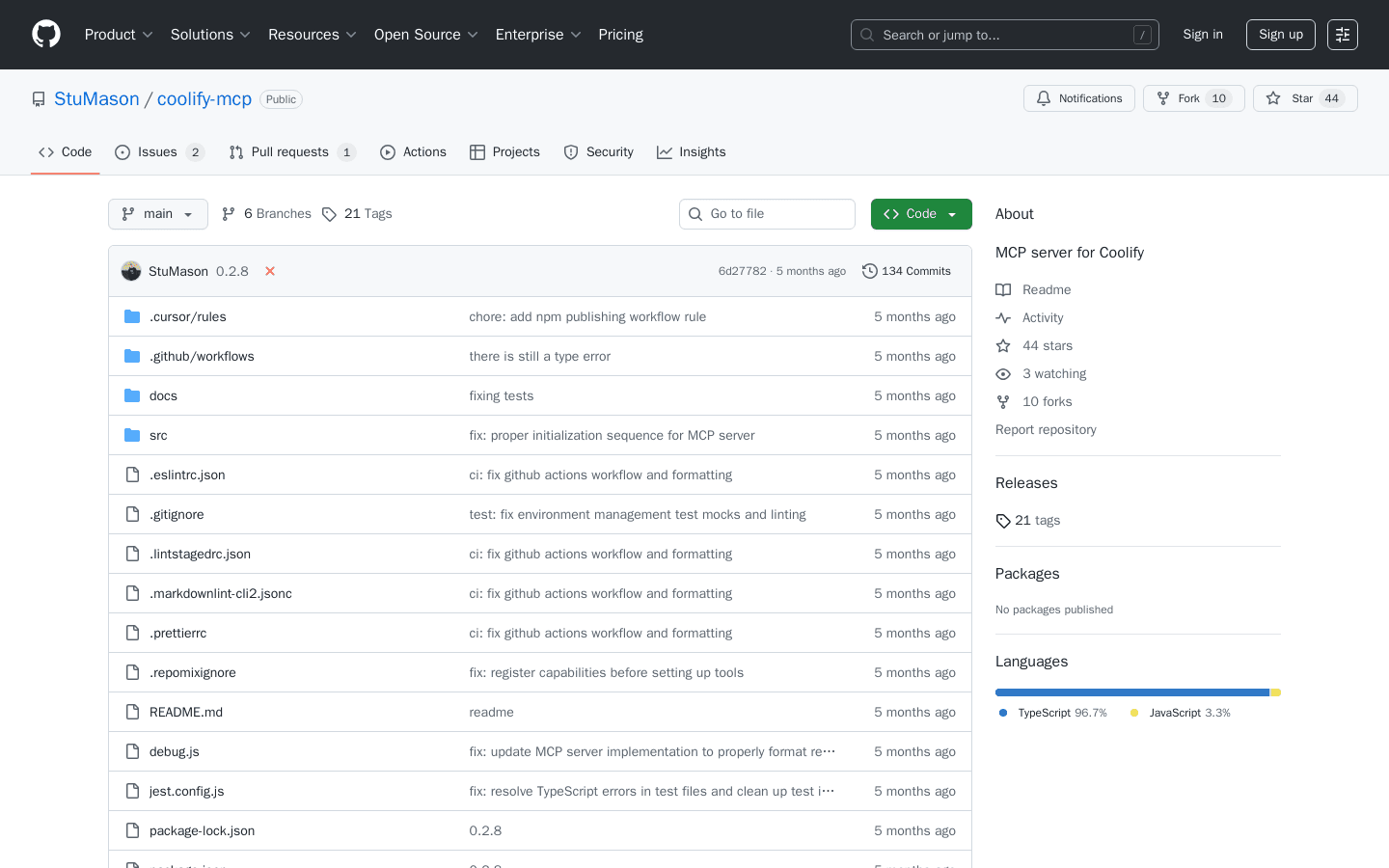Open the notifications bell icon

coord(1043,97)
